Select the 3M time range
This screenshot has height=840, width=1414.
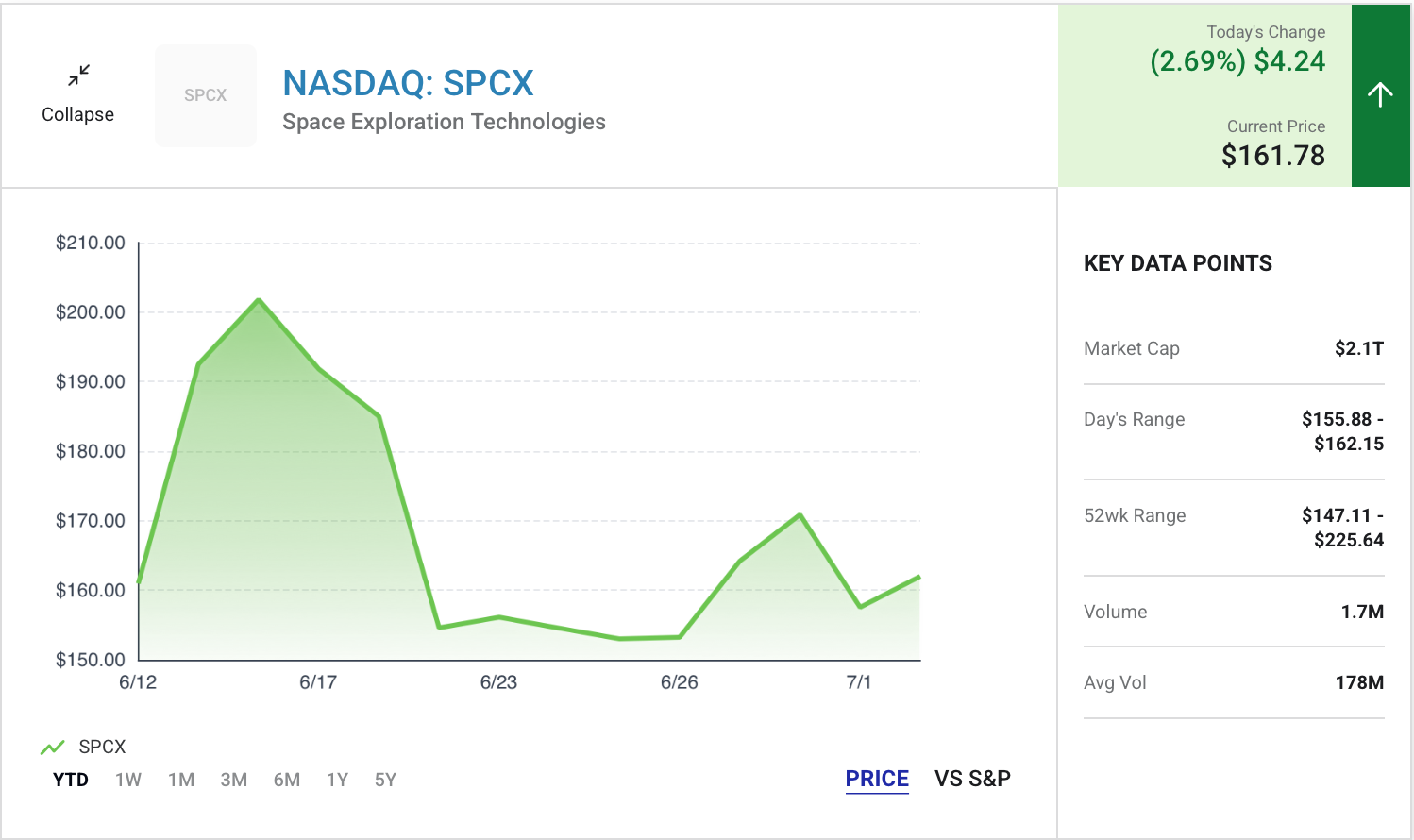click(234, 780)
